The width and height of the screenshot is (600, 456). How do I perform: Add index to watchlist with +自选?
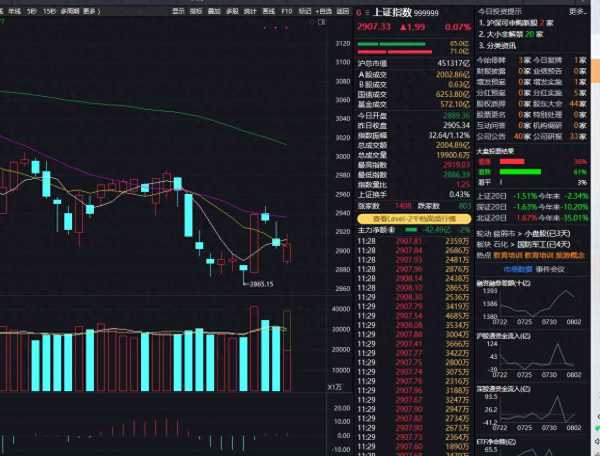pos(323,11)
